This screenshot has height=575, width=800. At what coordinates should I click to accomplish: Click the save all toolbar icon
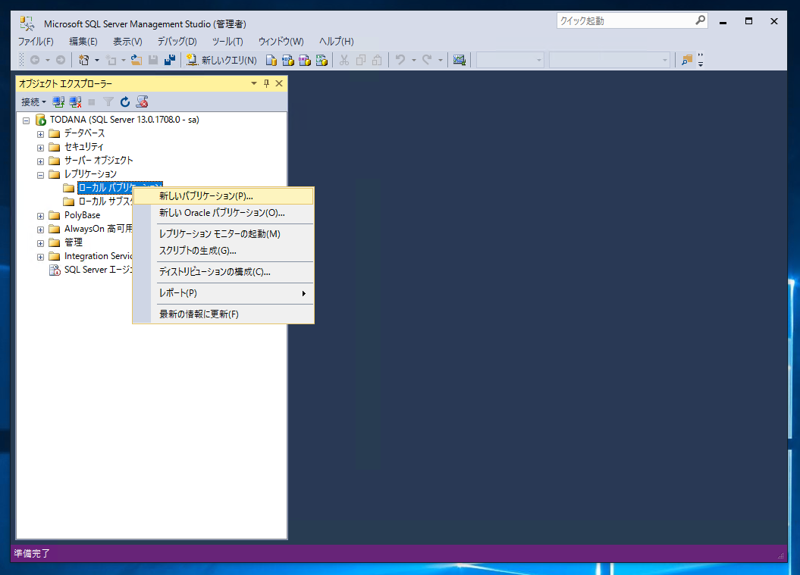170,60
